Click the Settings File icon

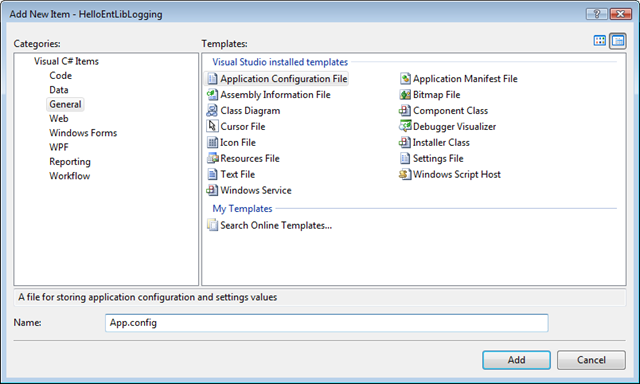click(404, 158)
